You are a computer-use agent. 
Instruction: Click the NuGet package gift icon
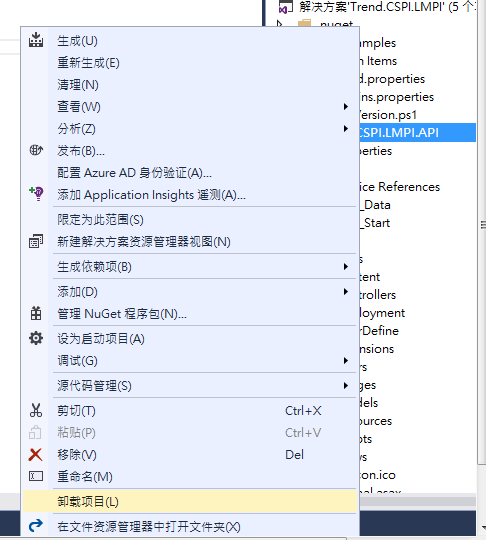tap(36, 313)
